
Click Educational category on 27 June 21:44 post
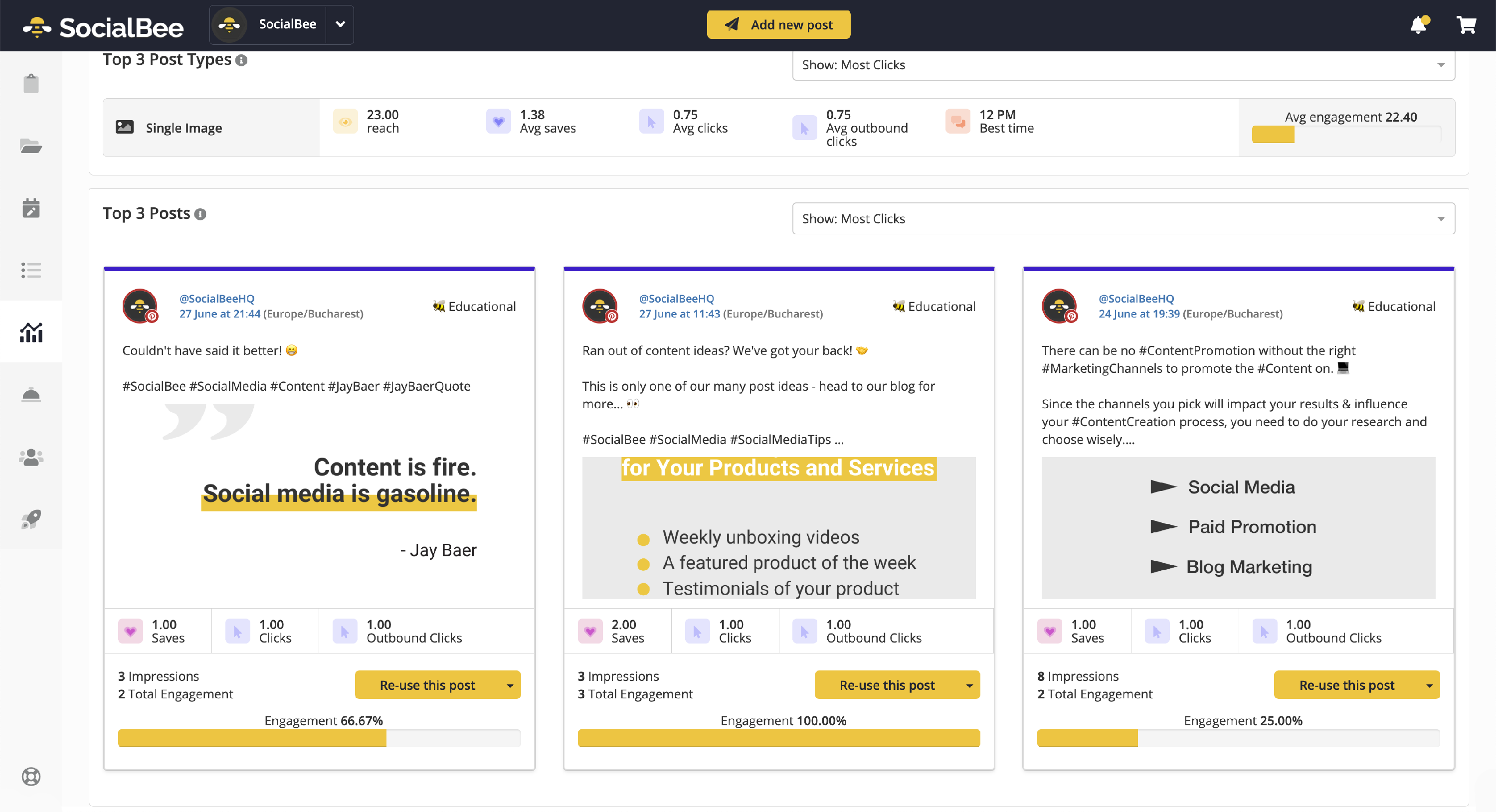(x=474, y=306)
